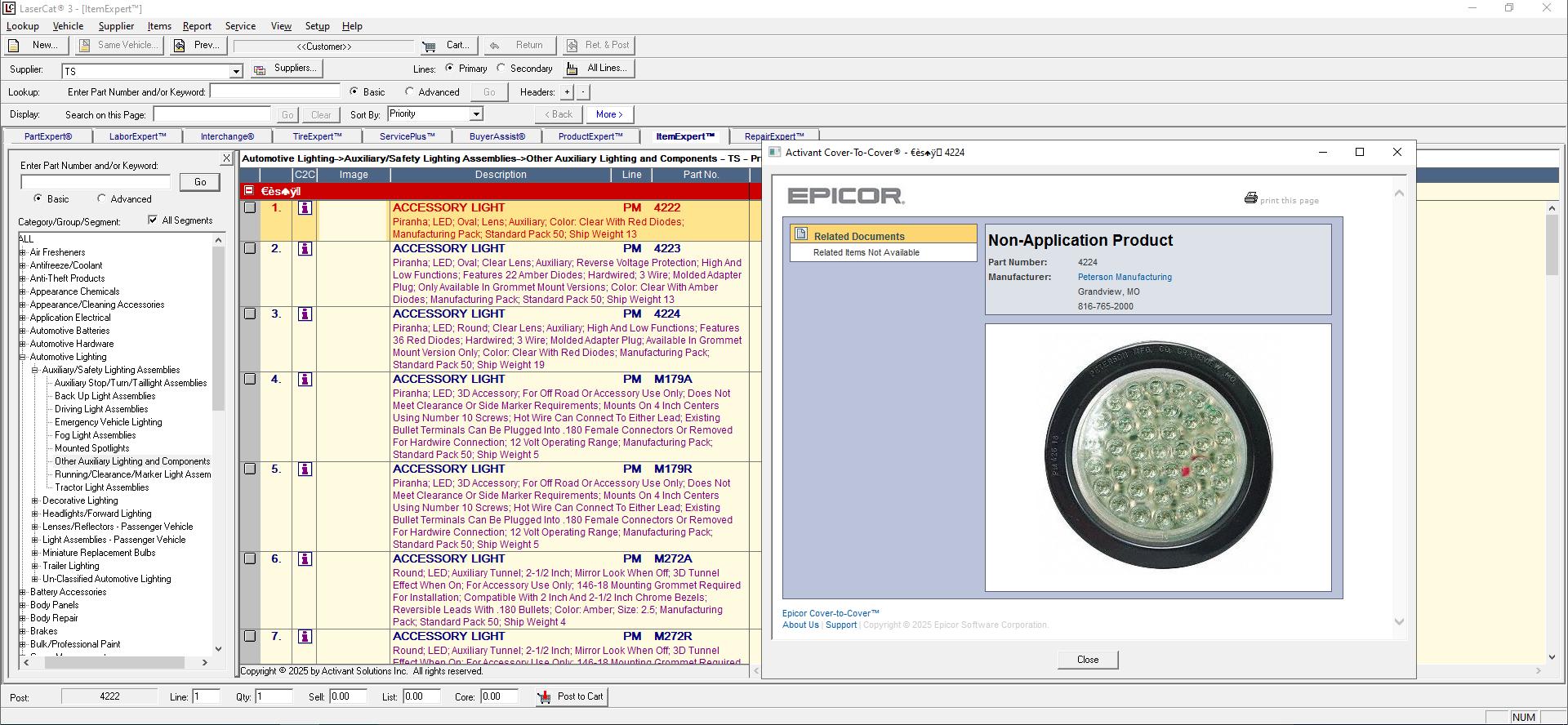
Task: Click the category tree horizontal scrollbar
Action: pyautogui.click(x=114, y=663)
